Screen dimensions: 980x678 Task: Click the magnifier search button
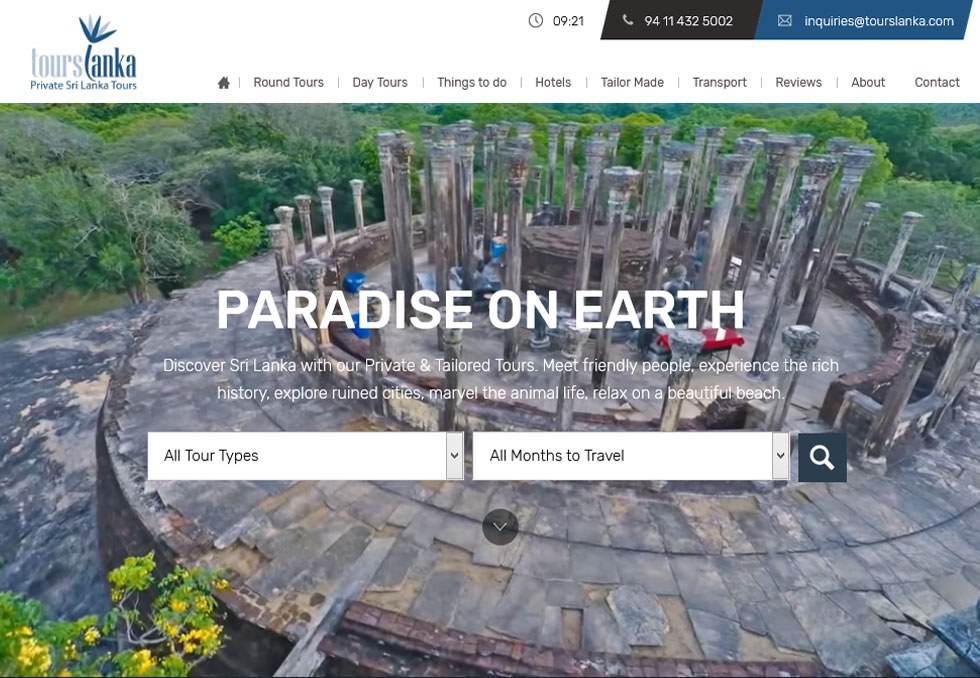click(x=822, y=457)
